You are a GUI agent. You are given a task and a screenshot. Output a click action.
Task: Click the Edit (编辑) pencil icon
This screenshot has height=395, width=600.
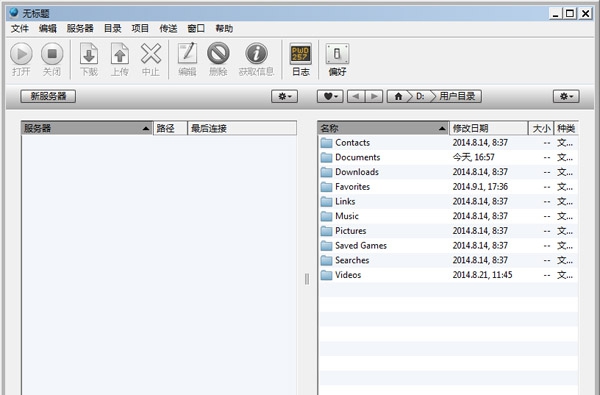(x=188, y=53)
